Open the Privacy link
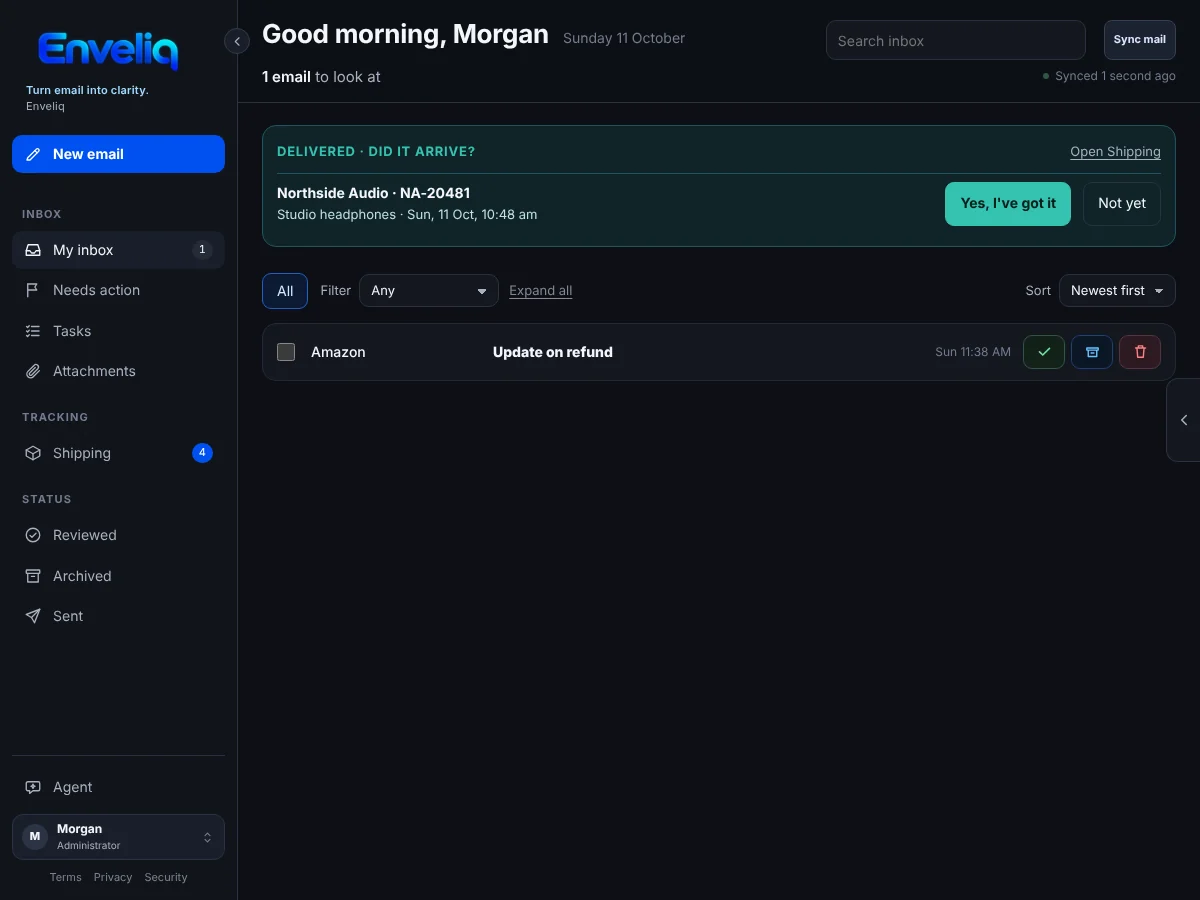 (x=113, y=877)
